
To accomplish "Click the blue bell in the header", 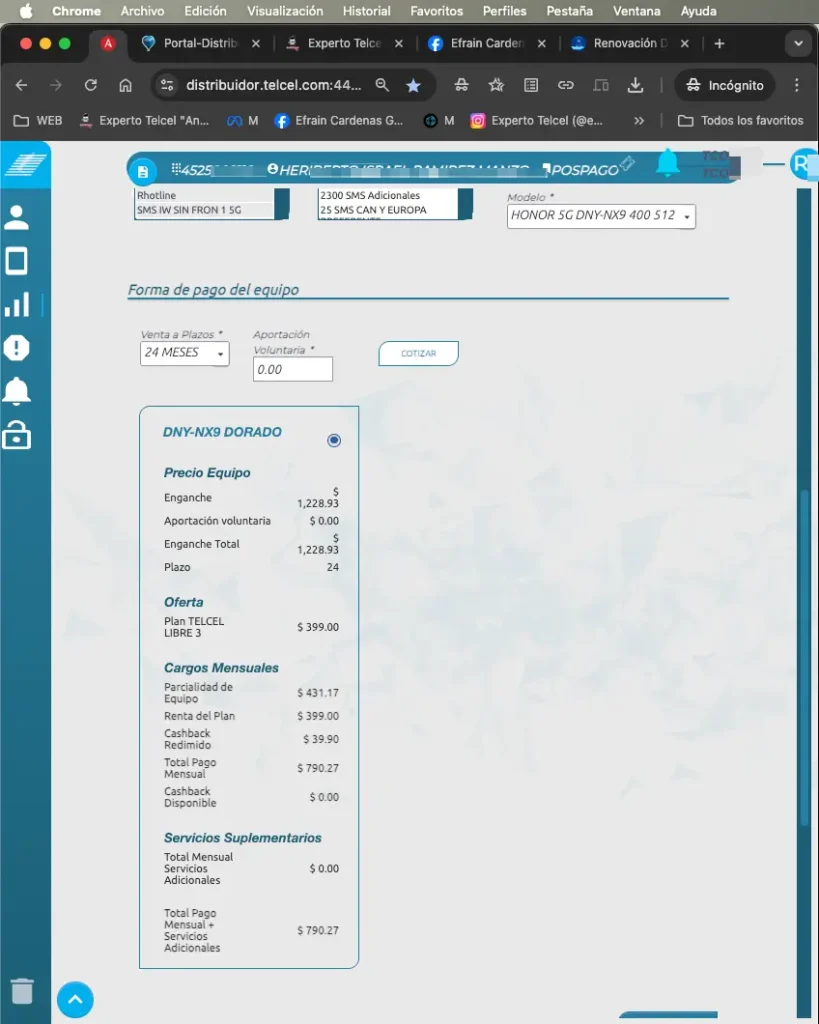I will [x=667, y=163].
